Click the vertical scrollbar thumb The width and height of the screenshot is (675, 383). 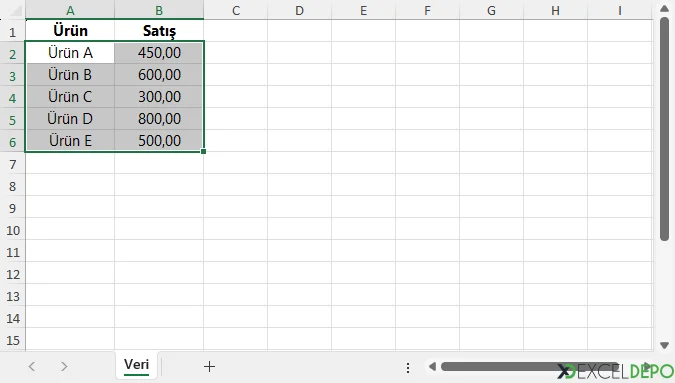tap(664, 129)
